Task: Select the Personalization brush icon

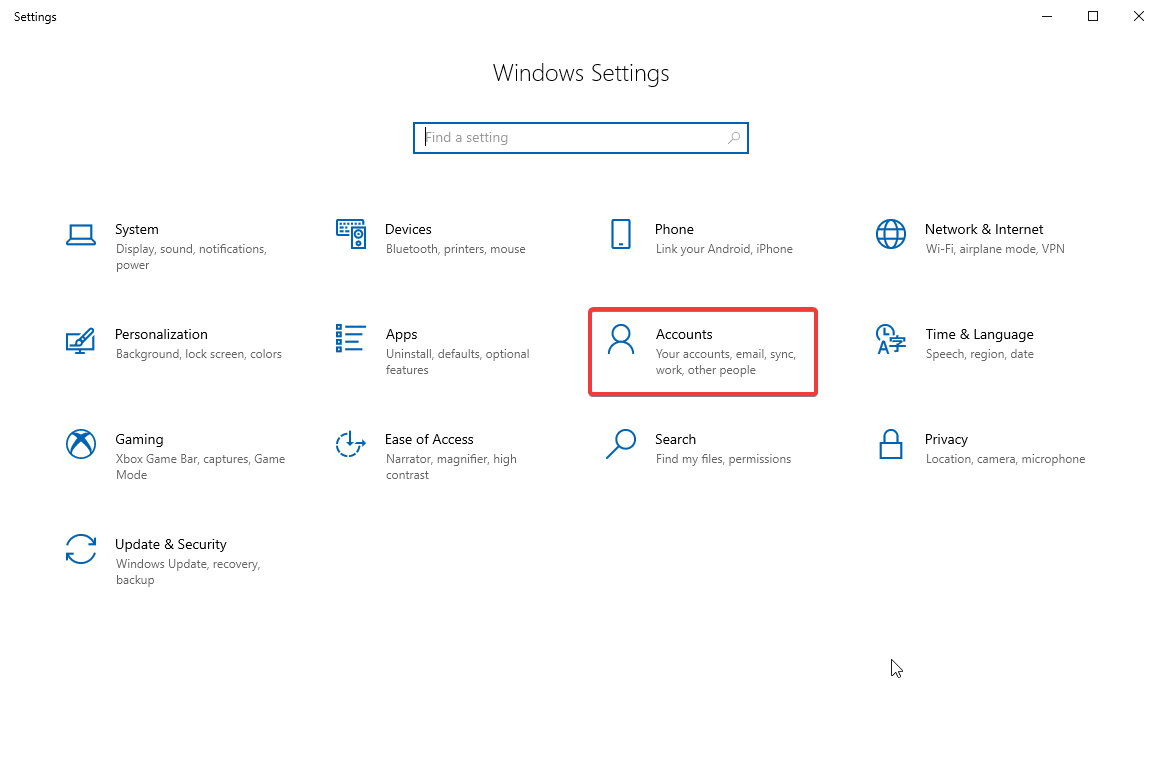Action: point(80,339)
